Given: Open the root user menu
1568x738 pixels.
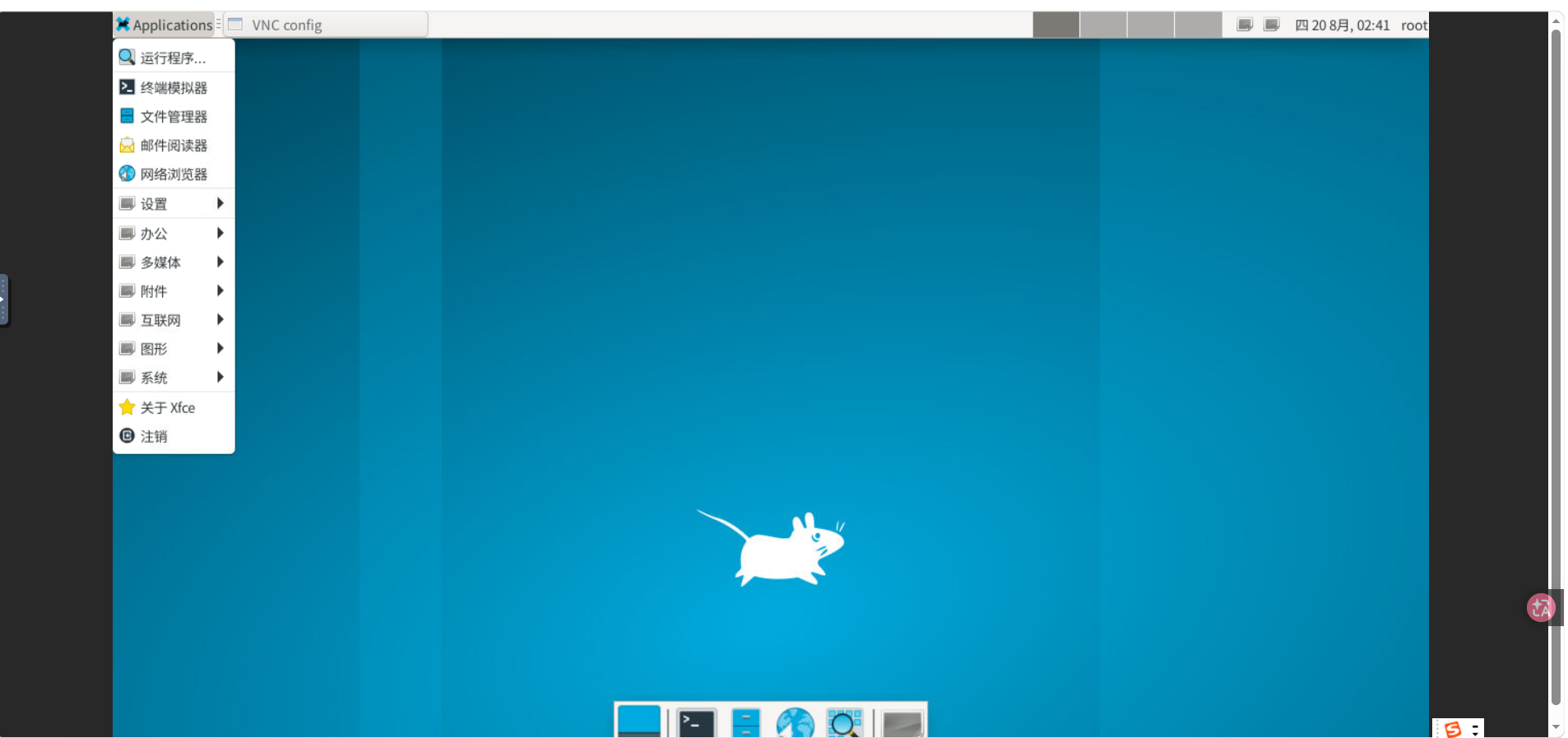Looking at the screenshot, I should (1414, 26).
